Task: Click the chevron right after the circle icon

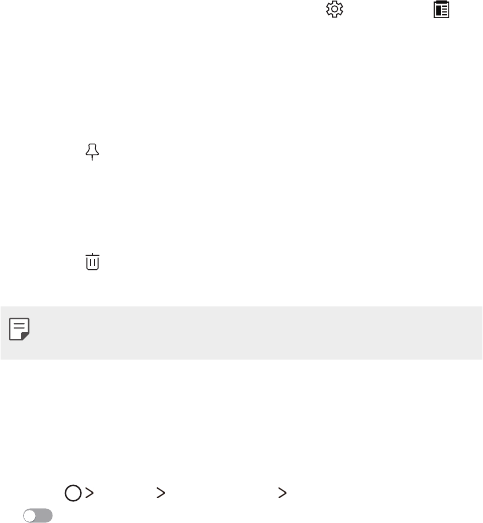Action: tap(89, 493)
